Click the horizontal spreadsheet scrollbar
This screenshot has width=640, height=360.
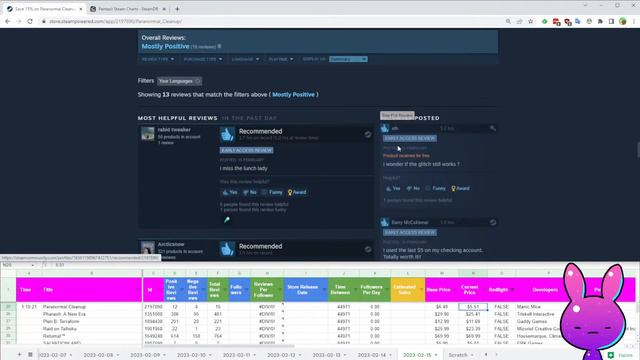point(218,346)
